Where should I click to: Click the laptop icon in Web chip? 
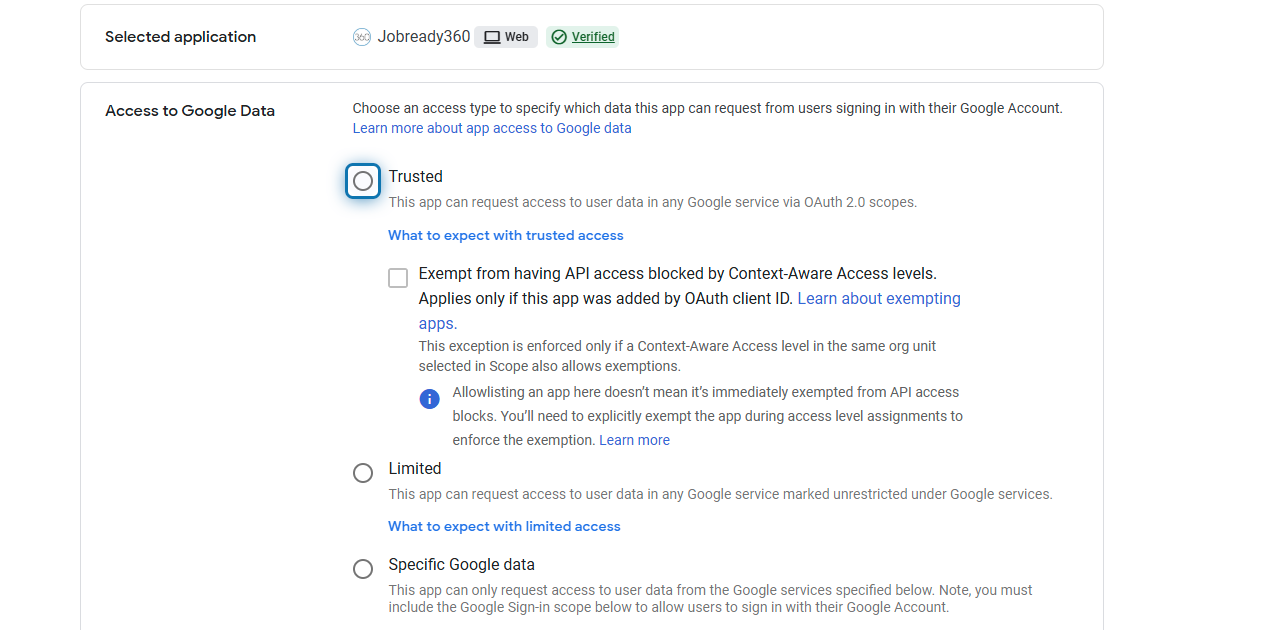pos(492,37)
